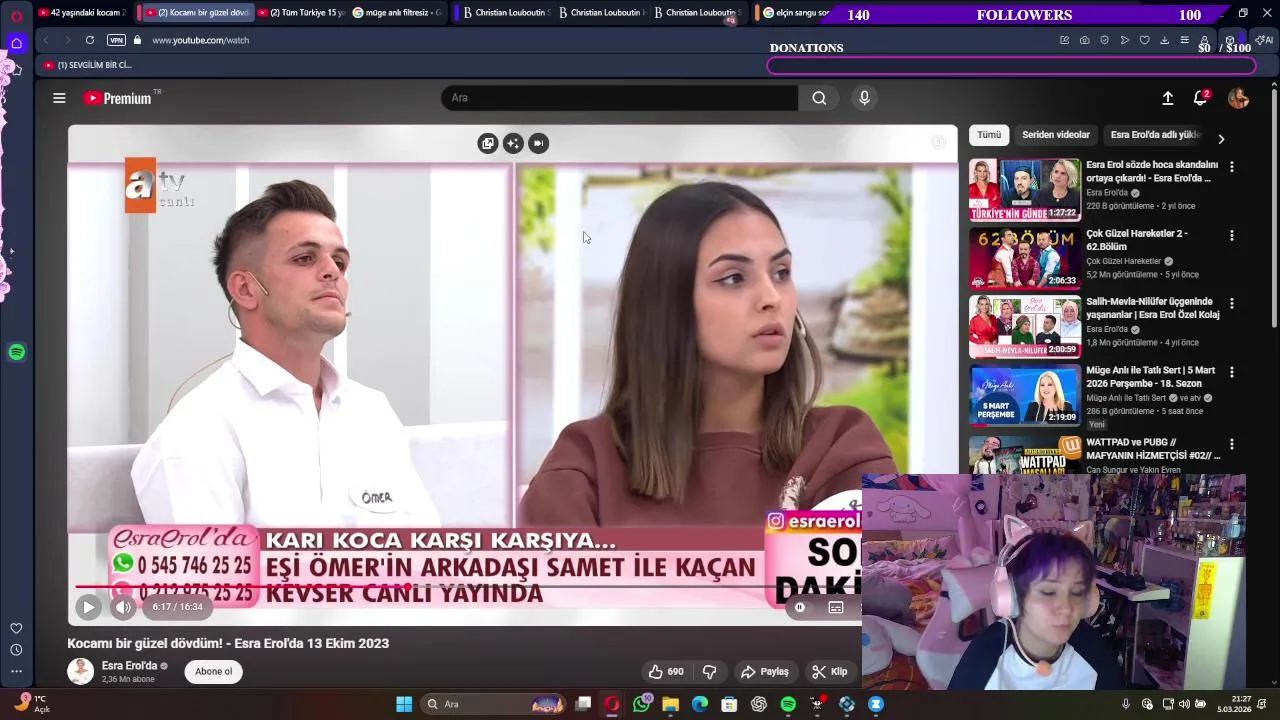Select the Tümü filter chip
1280x720 pixels.
coord(989,135)
